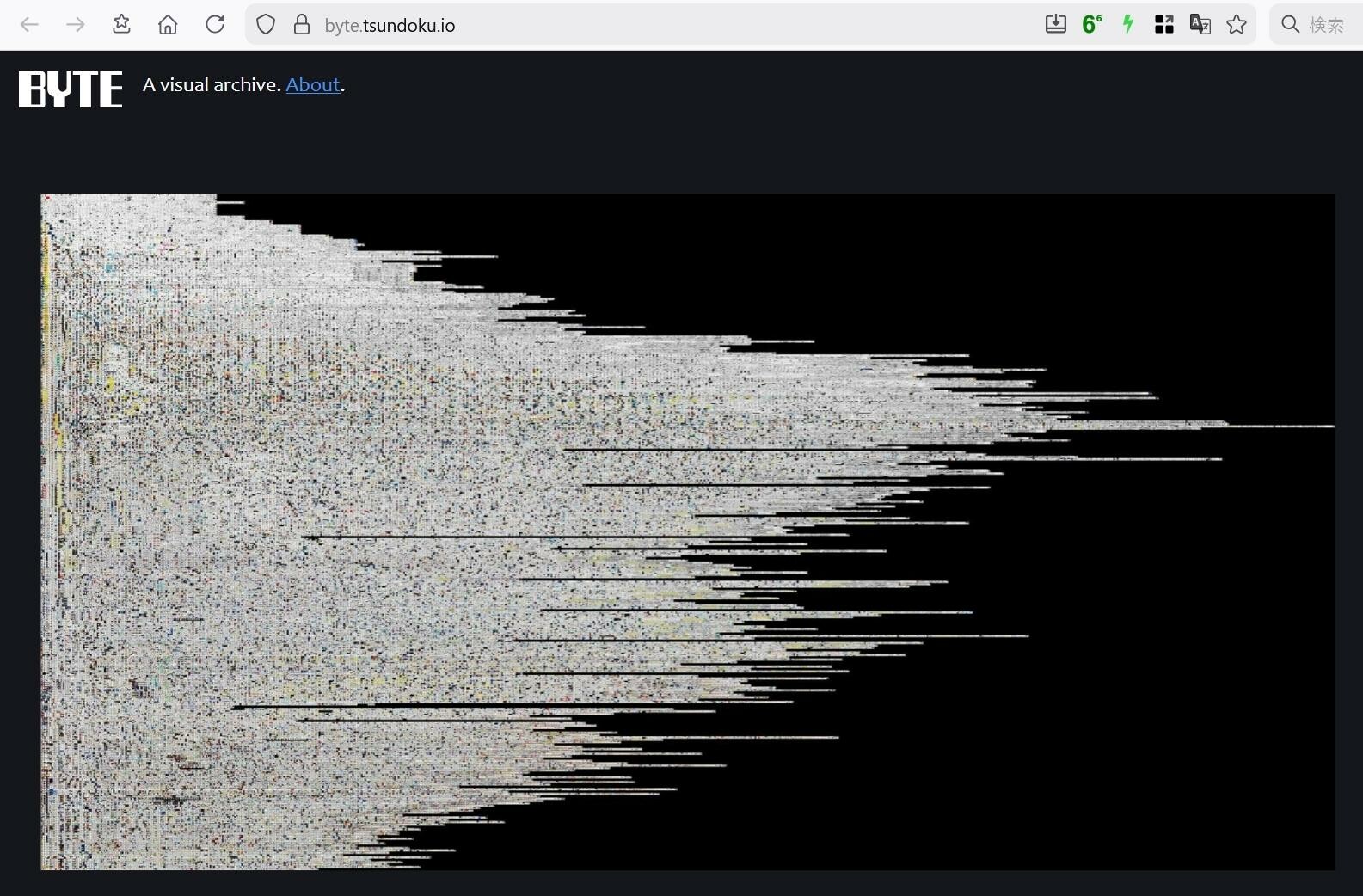Click the green lightning bolt icon
This screenshot has width=1363, height=896.
(1127, 25)
